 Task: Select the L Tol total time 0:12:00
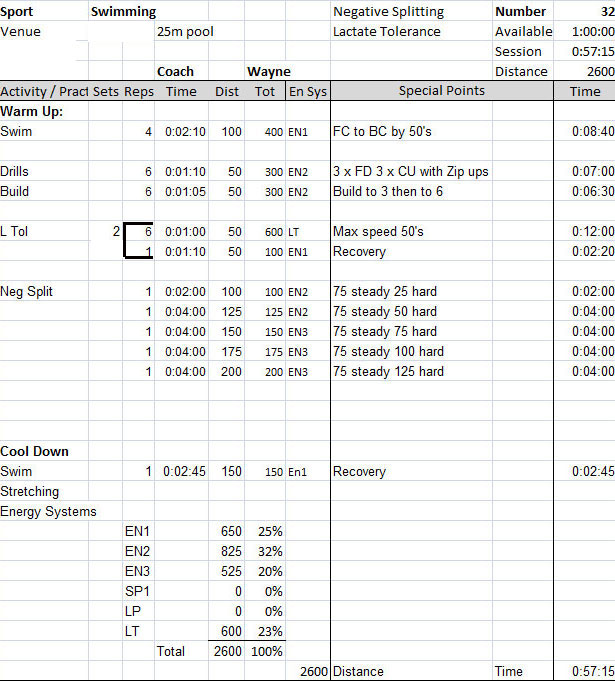(x=593, y=231)
